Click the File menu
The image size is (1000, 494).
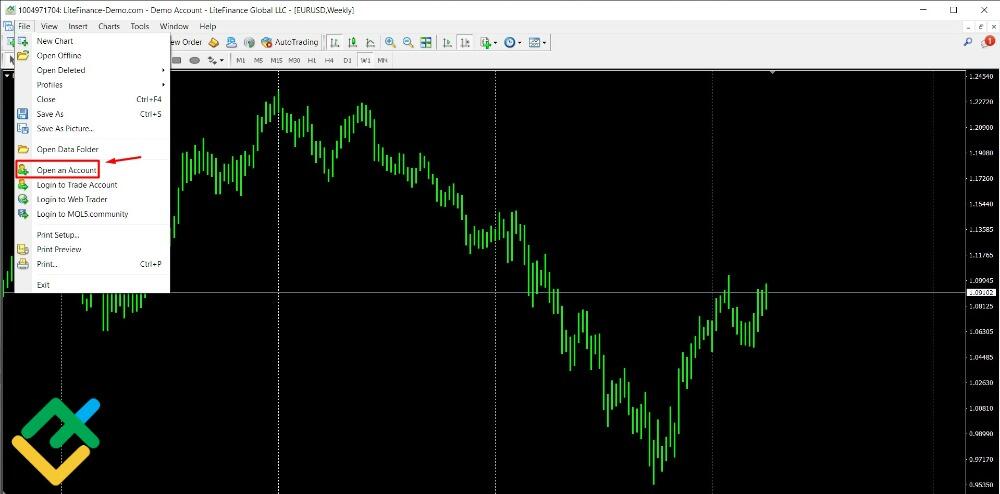[24, 26]
